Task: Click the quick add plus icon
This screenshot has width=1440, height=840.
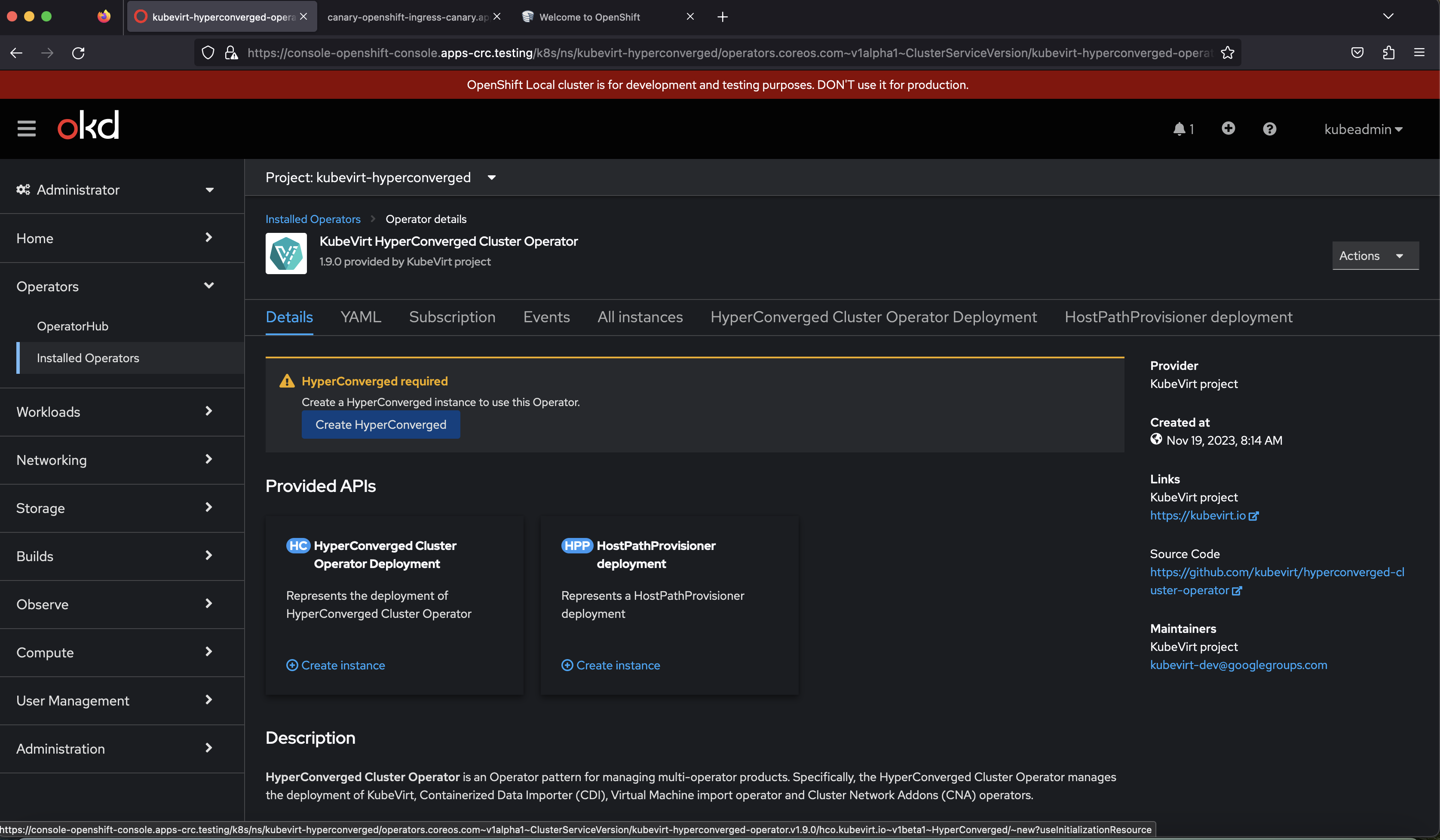Action: [1228, 128]
